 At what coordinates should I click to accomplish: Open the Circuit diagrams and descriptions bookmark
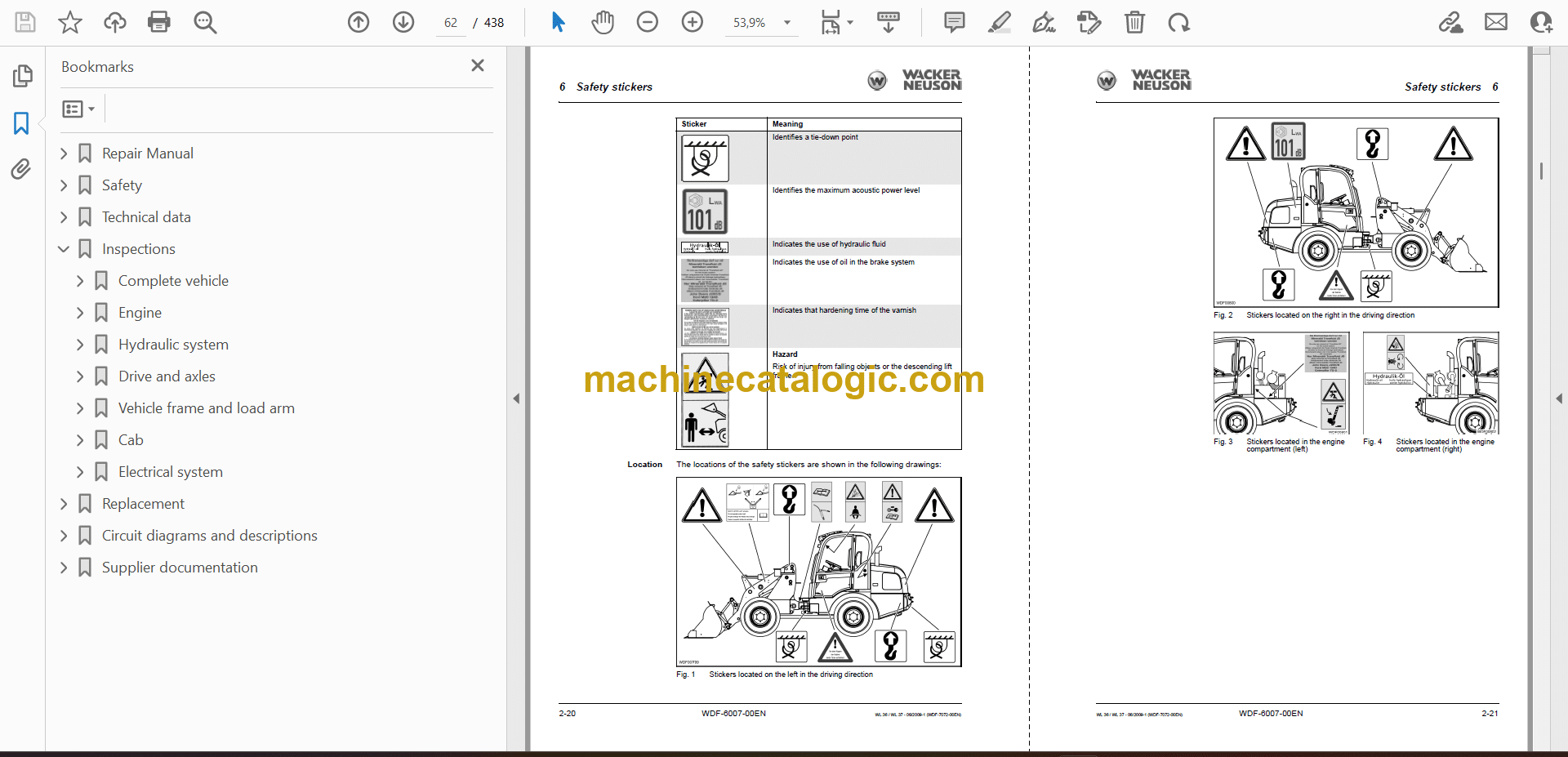(x=210, y=536)
